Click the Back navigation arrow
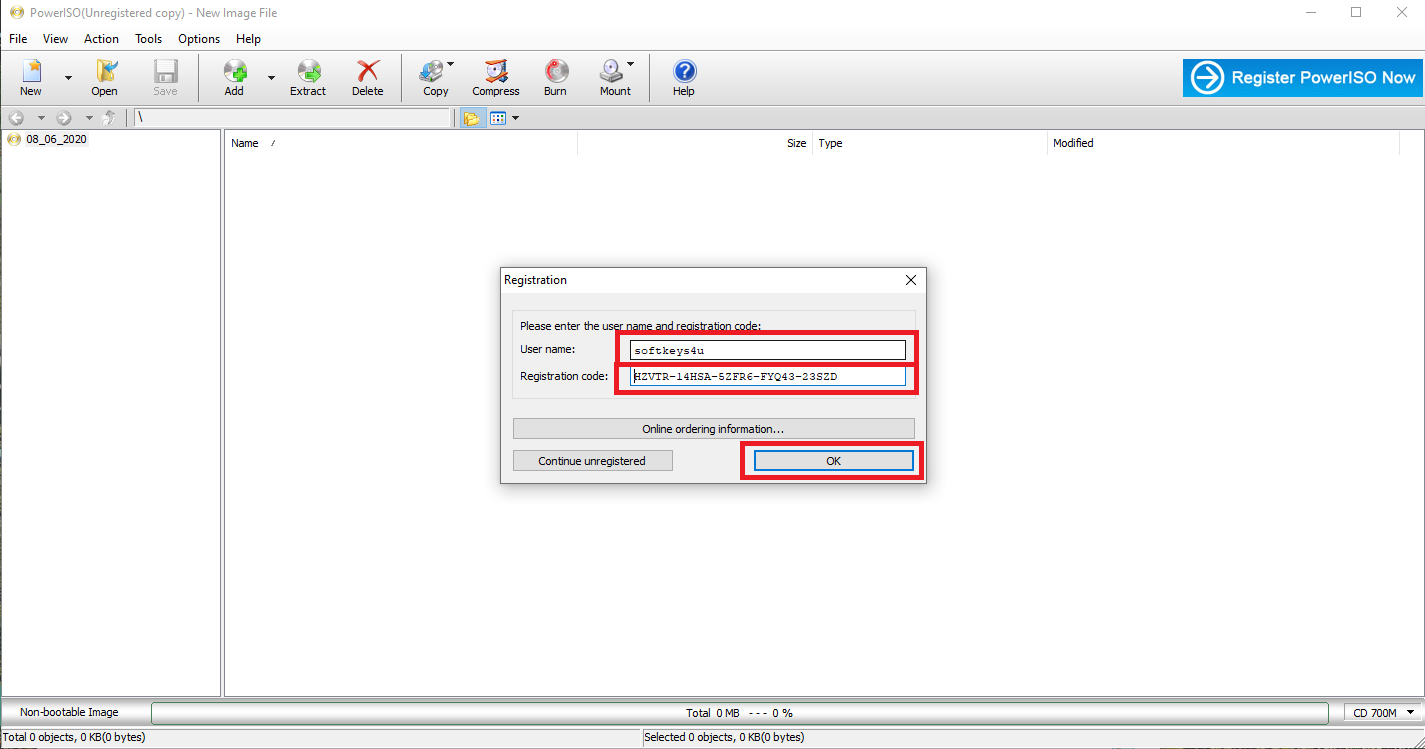 [16, 118]
